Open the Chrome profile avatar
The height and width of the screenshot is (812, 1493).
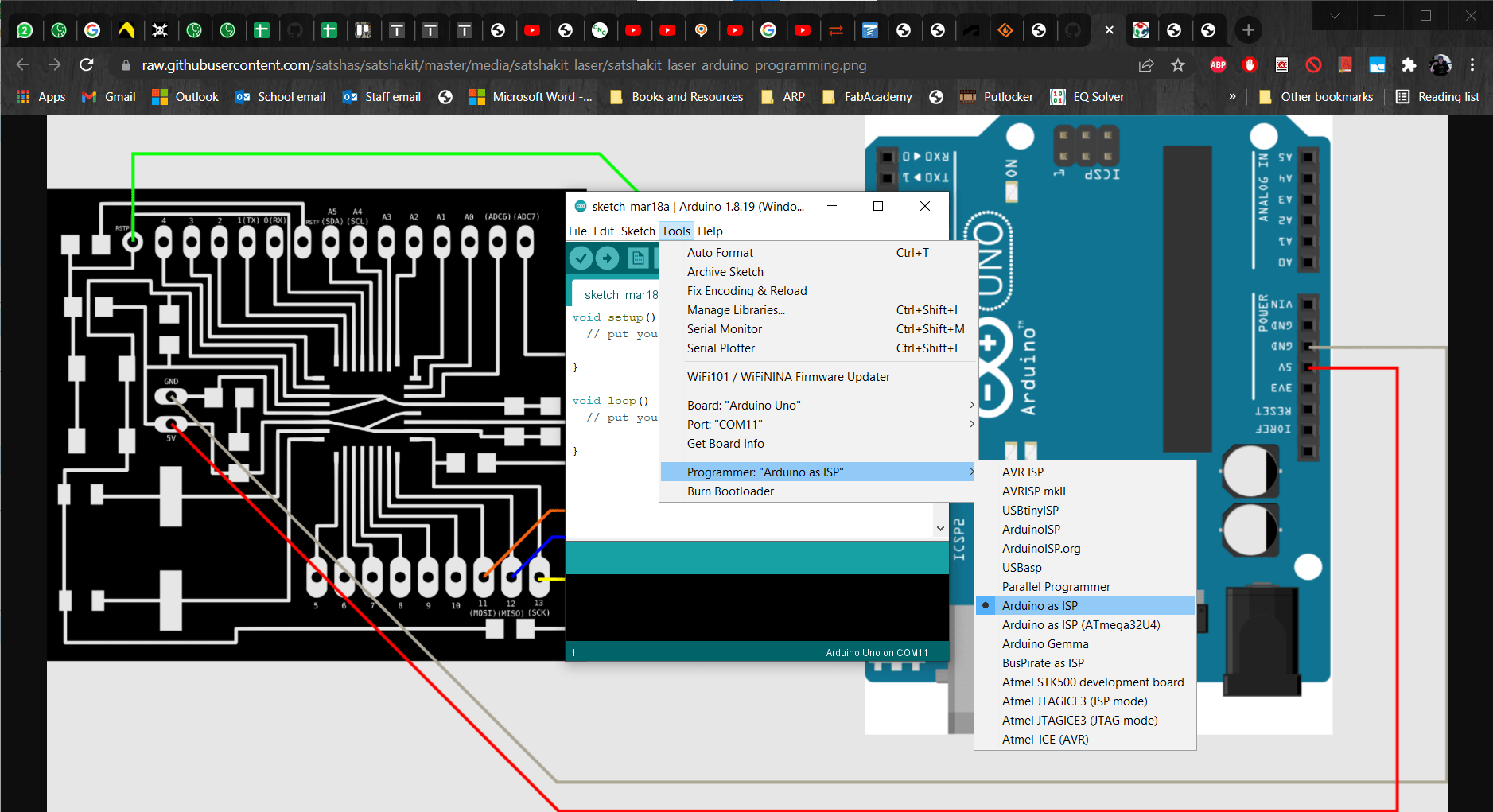(x=1441, y=65)
